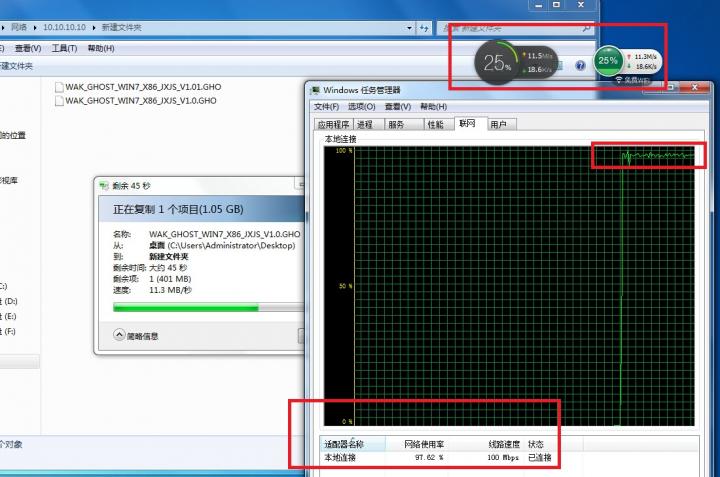Click 网络 in address breadcrumb
This screenshot has height=477, width=720.
[19, 28]
